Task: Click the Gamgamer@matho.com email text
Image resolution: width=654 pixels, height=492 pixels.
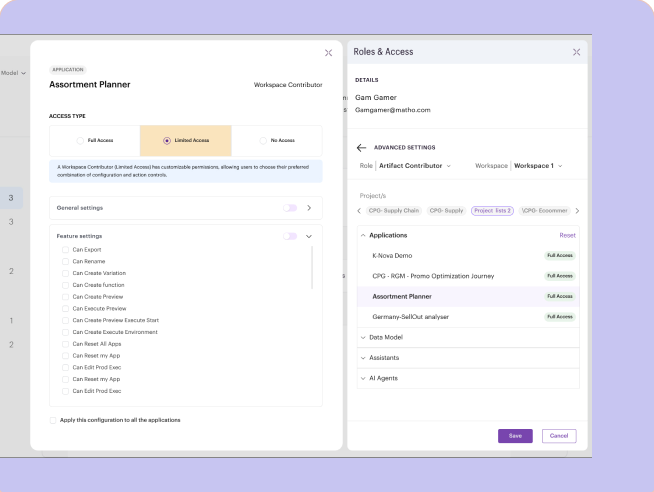Action: coord(392,110)
